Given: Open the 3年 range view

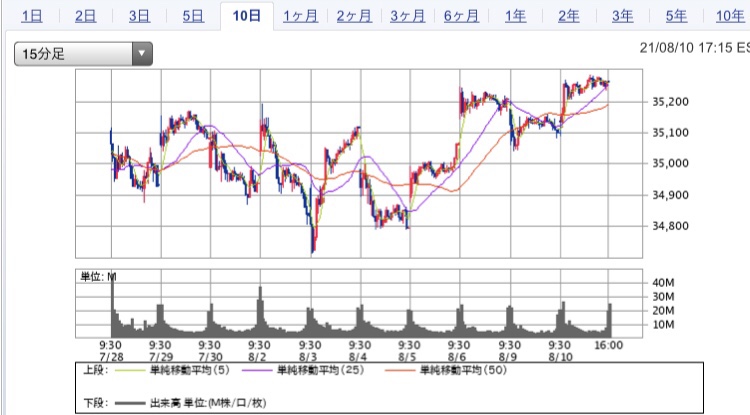Looking at the screenshot, I should click(x=622, y=16).
